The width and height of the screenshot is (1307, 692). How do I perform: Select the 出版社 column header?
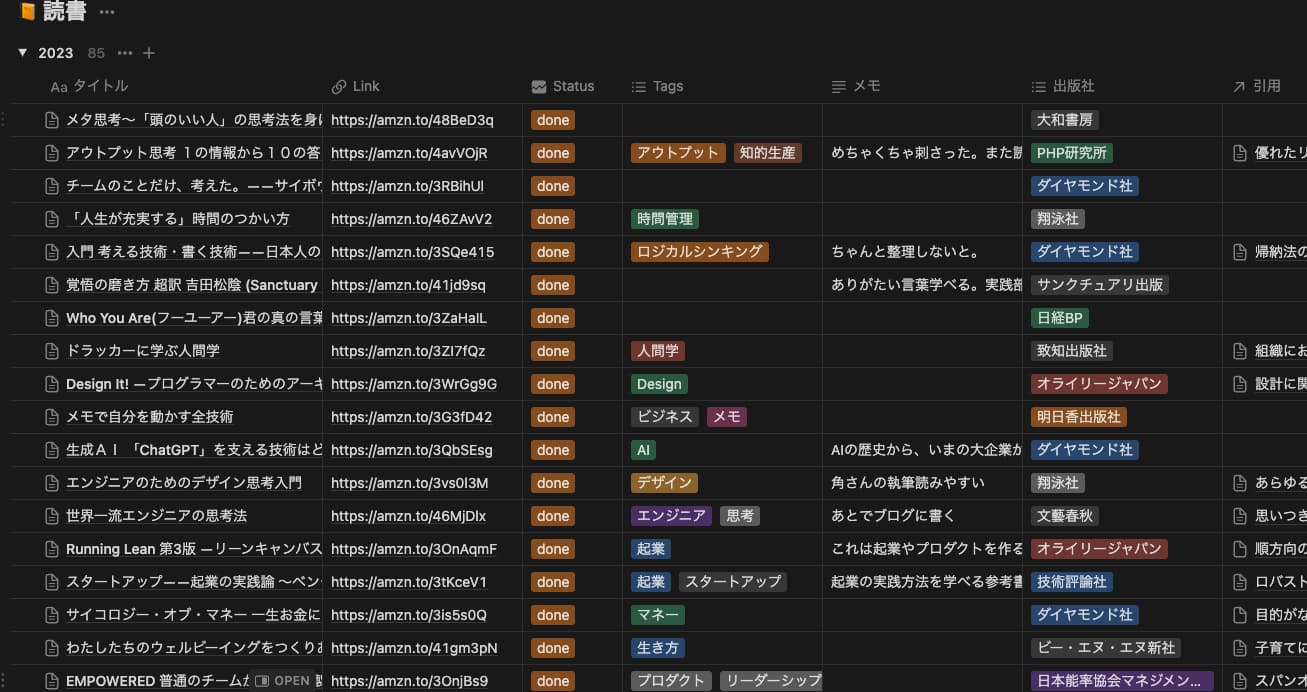(x=1073, y=86)
